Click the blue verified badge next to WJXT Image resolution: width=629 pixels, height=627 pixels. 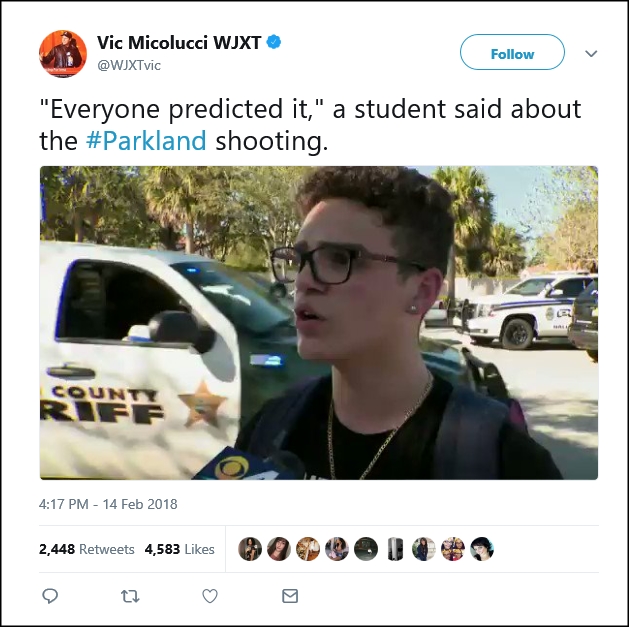274,42
